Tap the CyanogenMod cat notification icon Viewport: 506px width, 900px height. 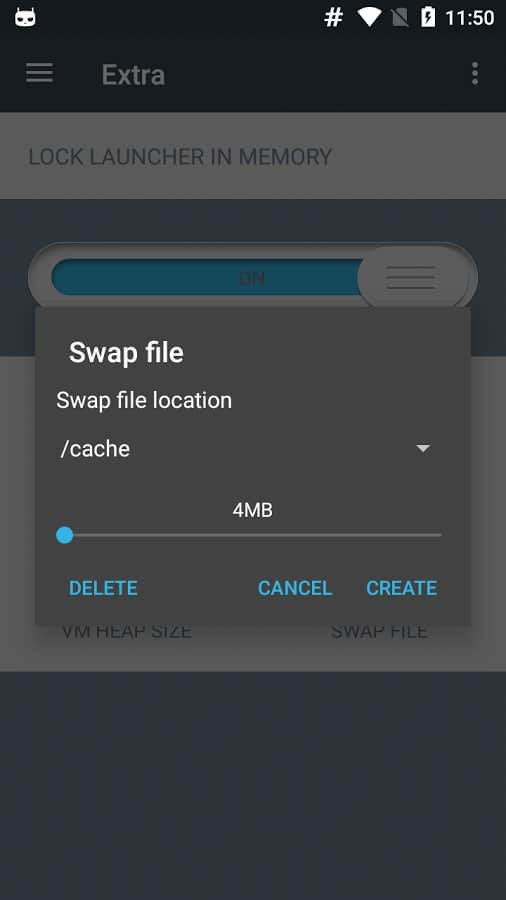[25, 17]
